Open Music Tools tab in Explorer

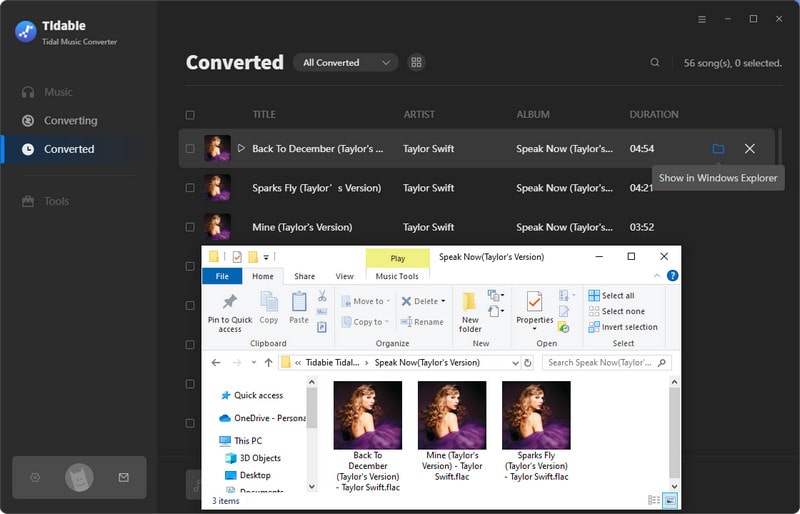(397, 276)
